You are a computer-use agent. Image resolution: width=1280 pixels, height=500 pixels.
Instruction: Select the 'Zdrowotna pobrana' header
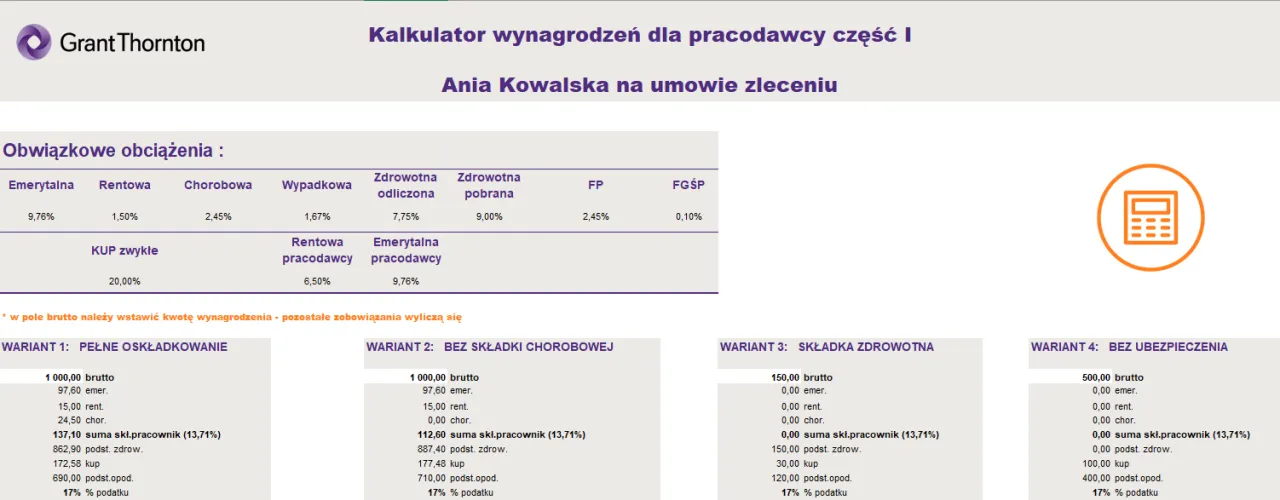point(489,185)
